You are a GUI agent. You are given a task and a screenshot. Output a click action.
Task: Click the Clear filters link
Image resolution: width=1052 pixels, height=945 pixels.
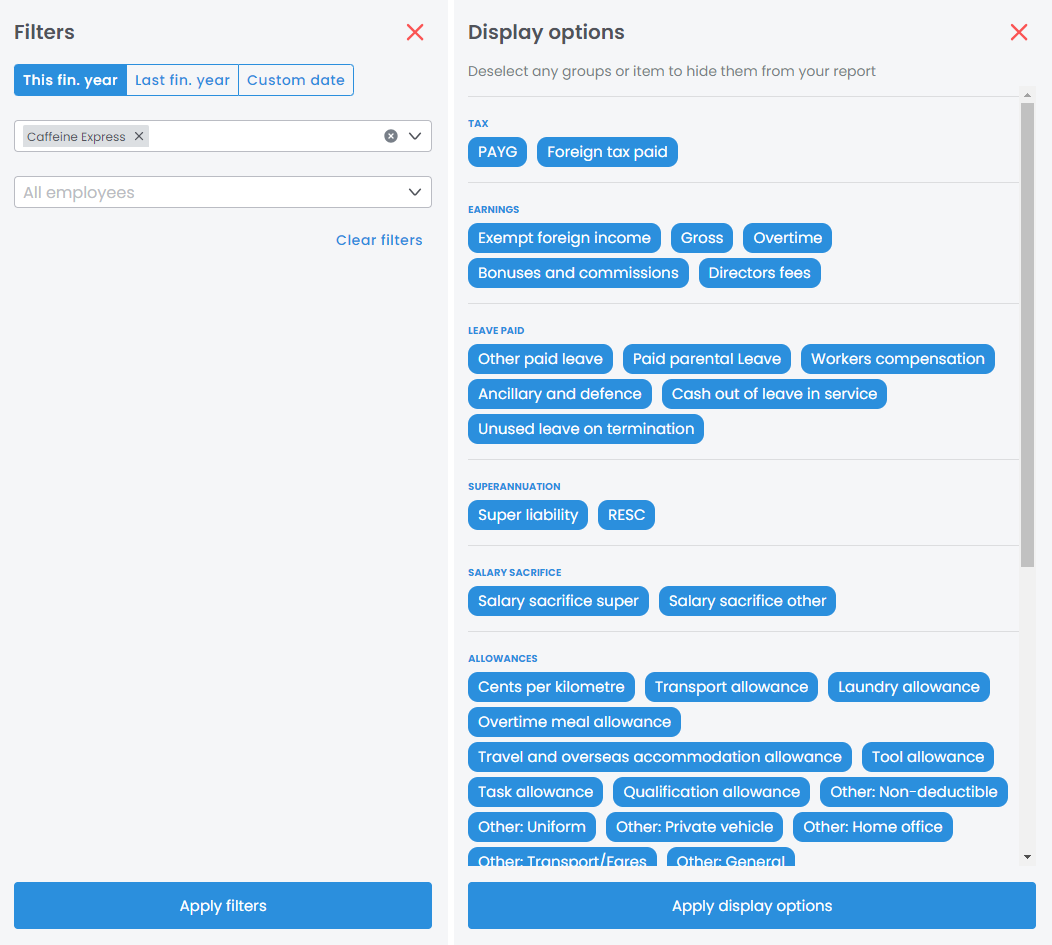tap(379, 240)
